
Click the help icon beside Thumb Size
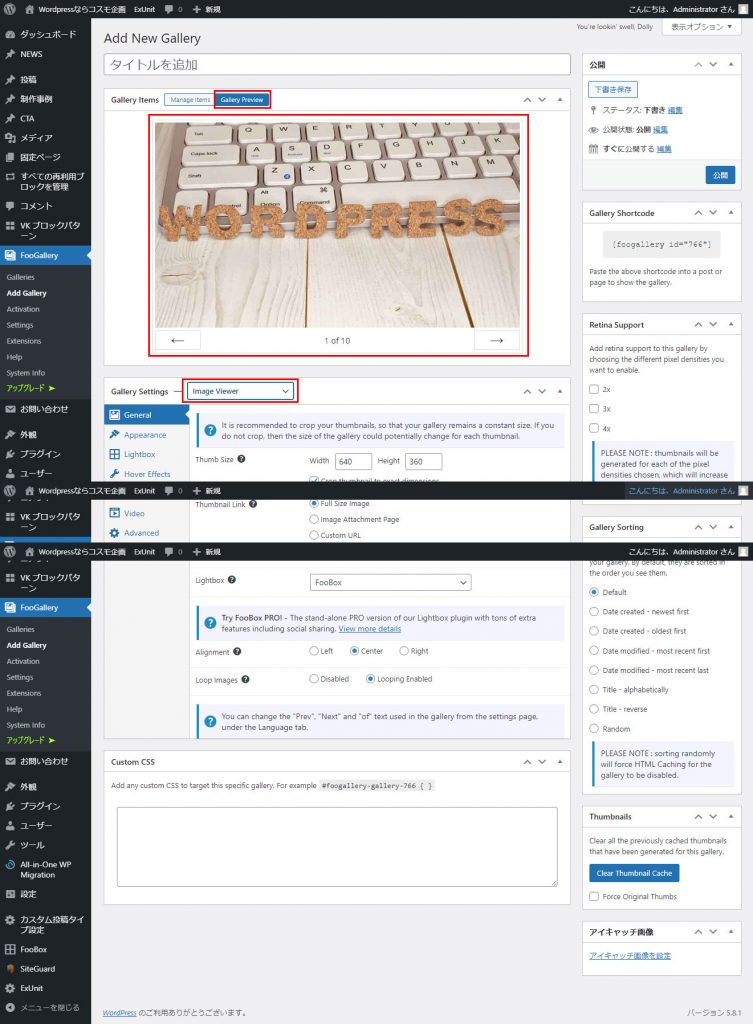coord(241,460)
